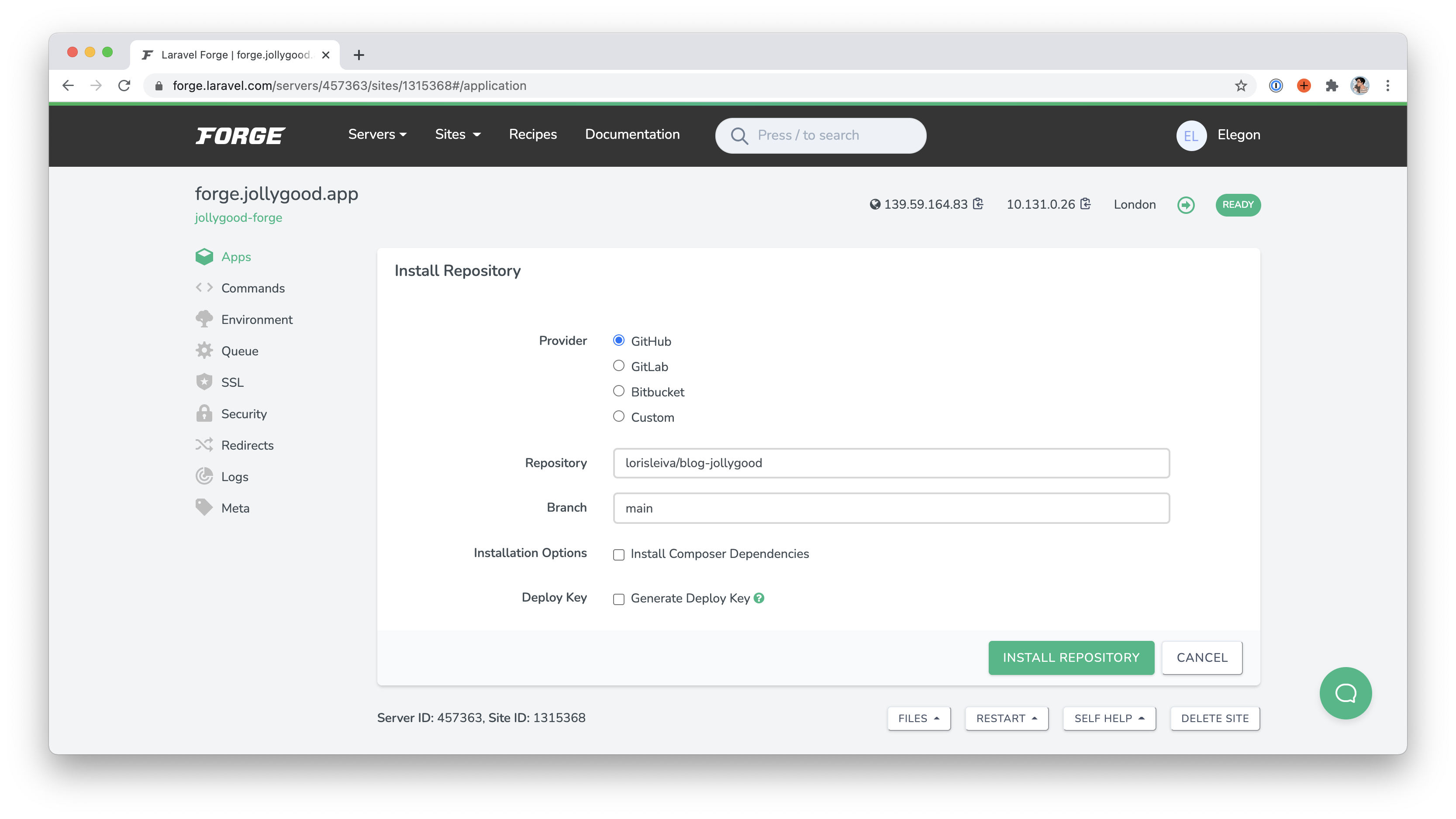Copy private IP 10.131.0.26 via clipboard icon

pos(1085,204)
